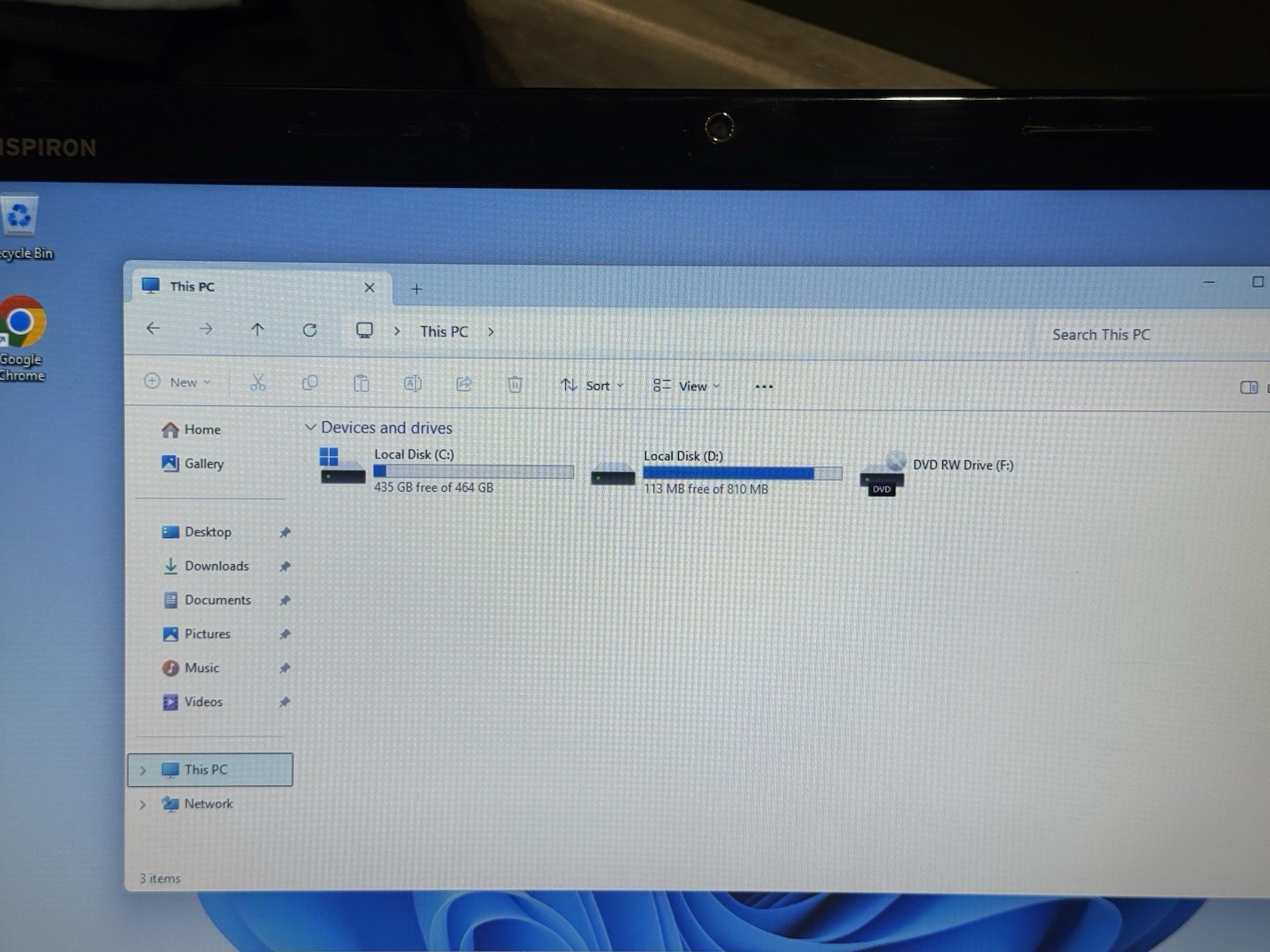Expand Network in navigation pane

143,804
